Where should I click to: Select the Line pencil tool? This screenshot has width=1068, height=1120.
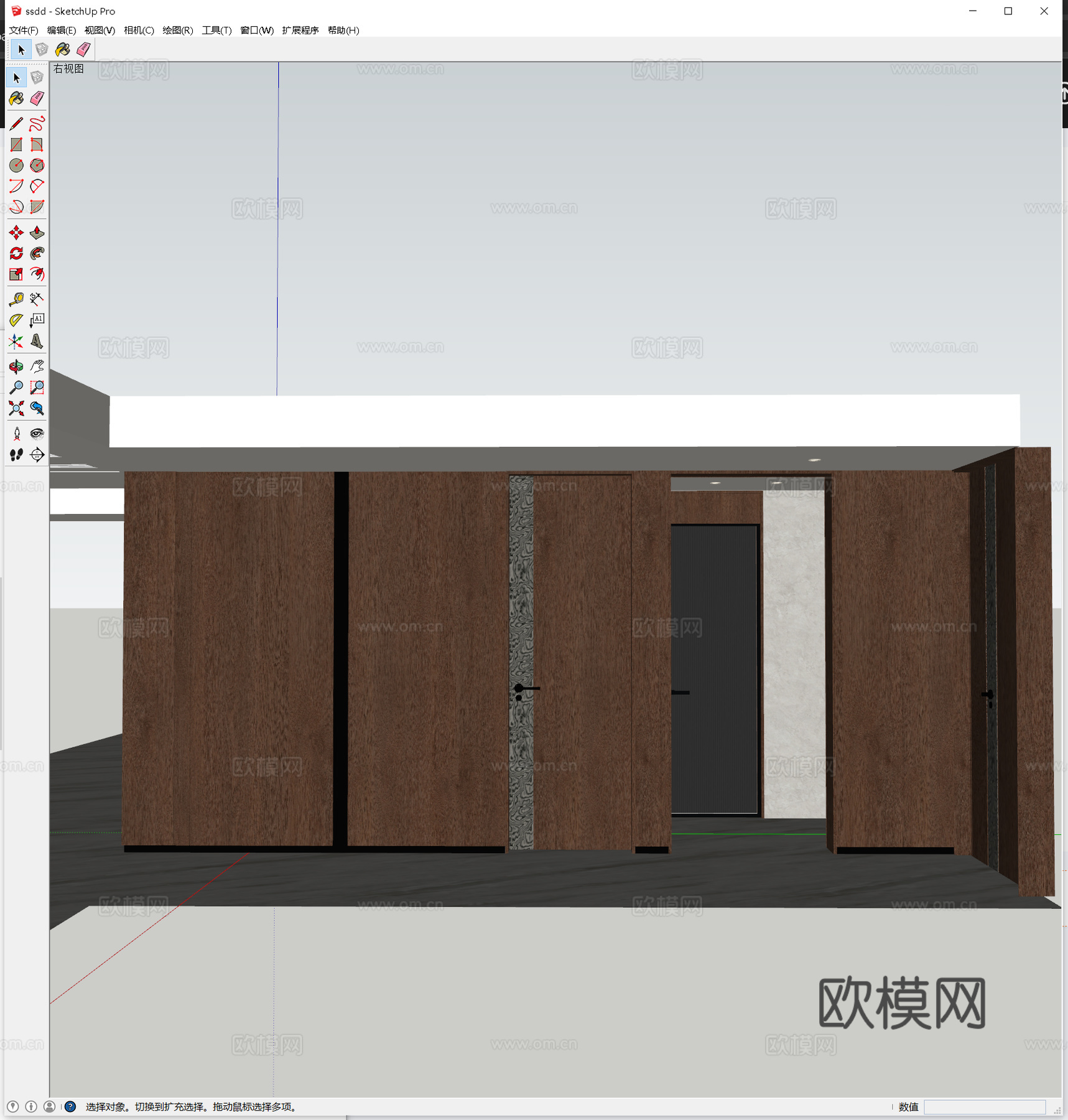pyautogui.click(x=17, y=124)
